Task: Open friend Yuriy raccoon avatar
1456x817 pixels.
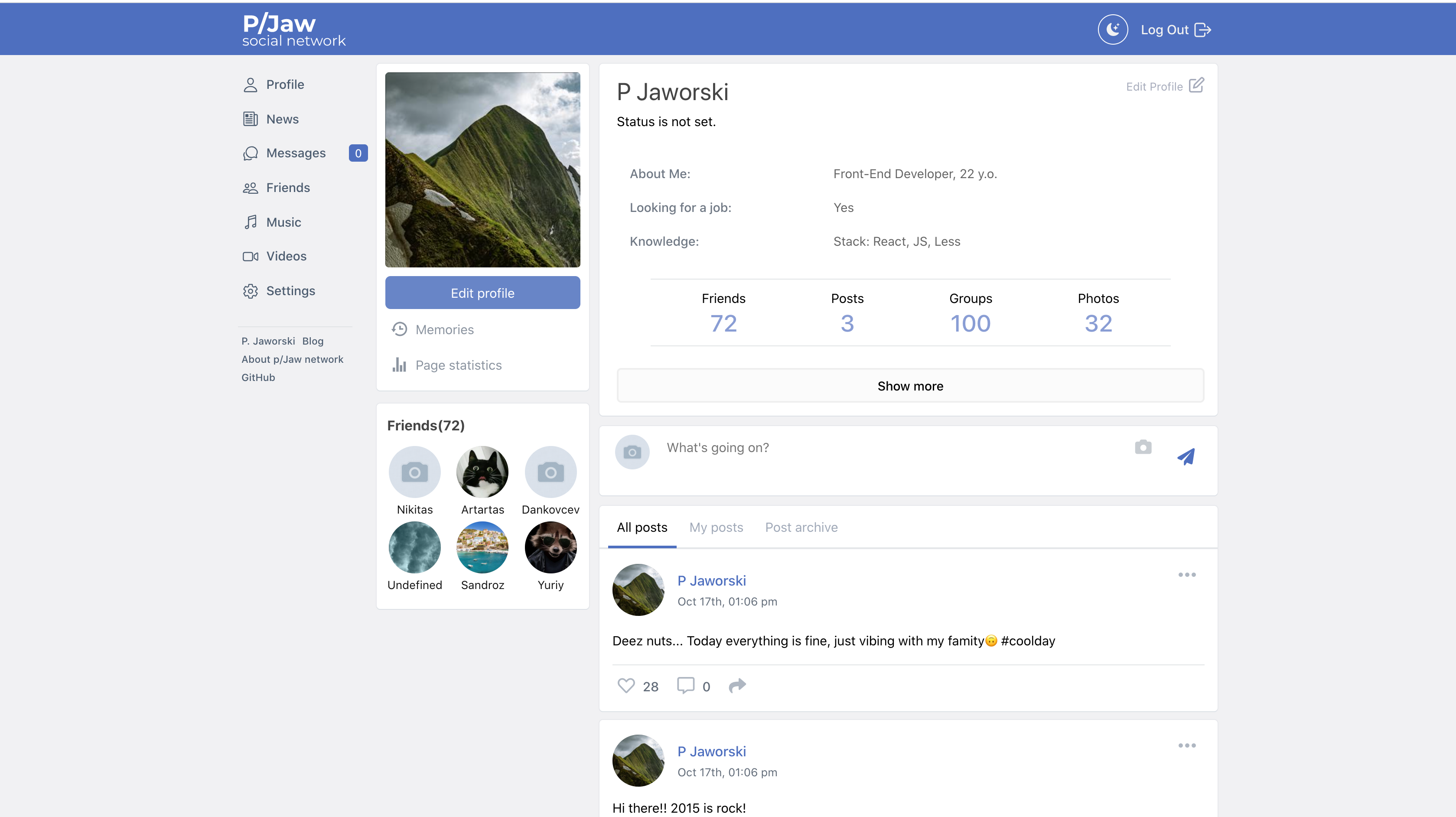Action: 550,547
